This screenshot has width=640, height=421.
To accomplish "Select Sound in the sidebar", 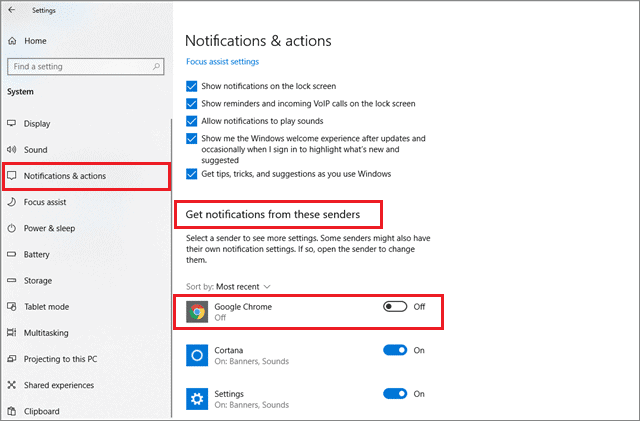I will coord(36,150).
